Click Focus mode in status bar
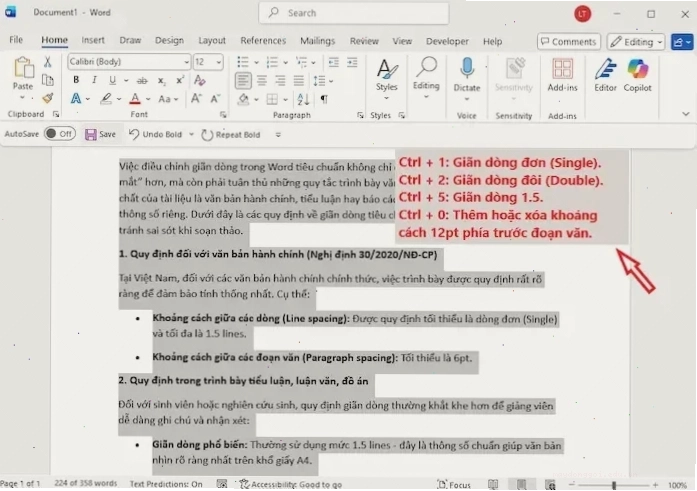The height and width of the screenshot is (491, 697). click(x=454, y=484)
